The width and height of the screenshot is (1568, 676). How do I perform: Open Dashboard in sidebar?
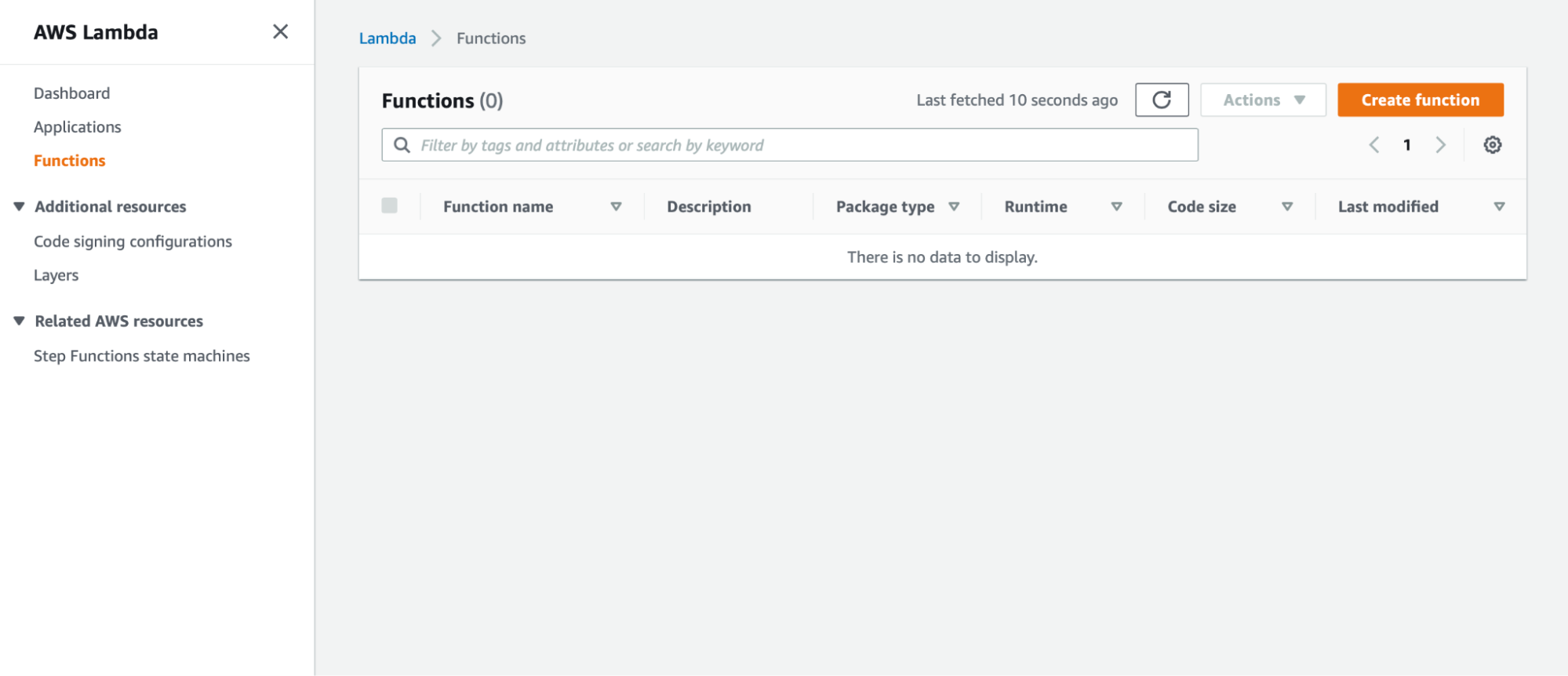coord(71,93)
